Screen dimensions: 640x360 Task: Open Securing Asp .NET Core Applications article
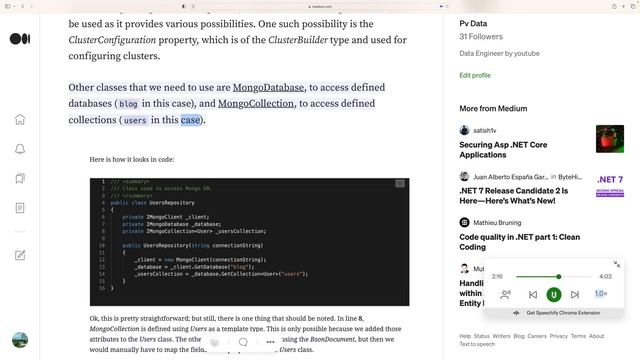[503, 150]
